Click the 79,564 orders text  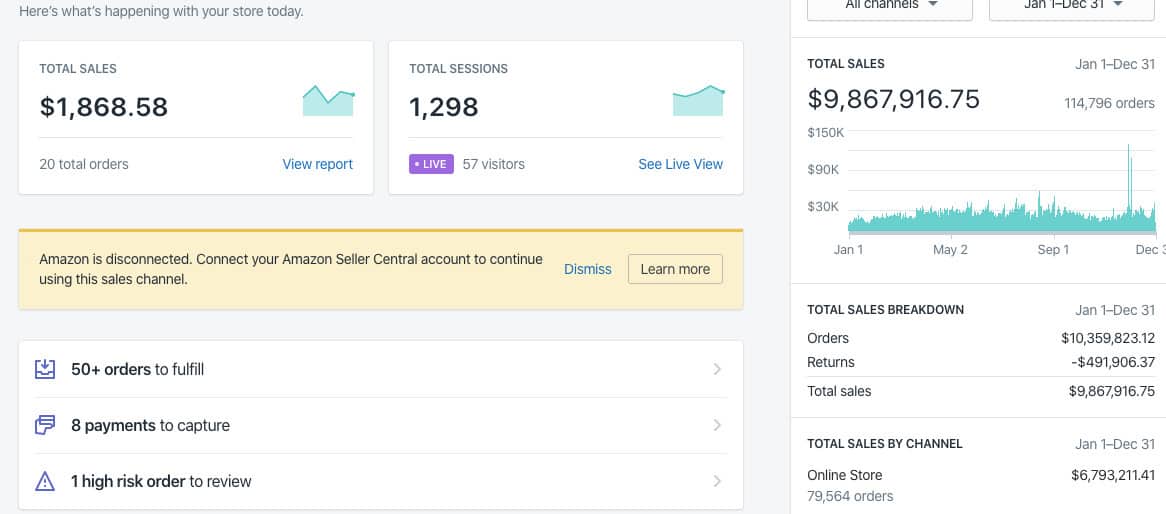point(851,496)
